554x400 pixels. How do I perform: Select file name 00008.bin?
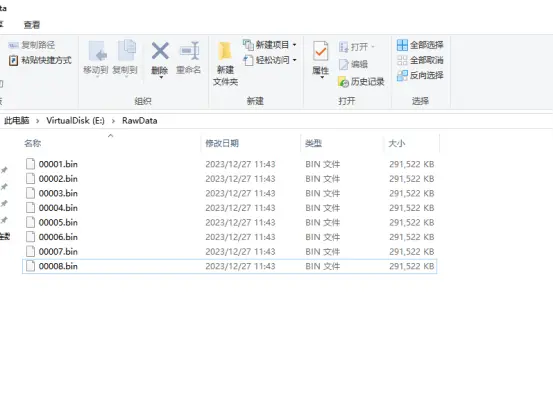(58, 266)
